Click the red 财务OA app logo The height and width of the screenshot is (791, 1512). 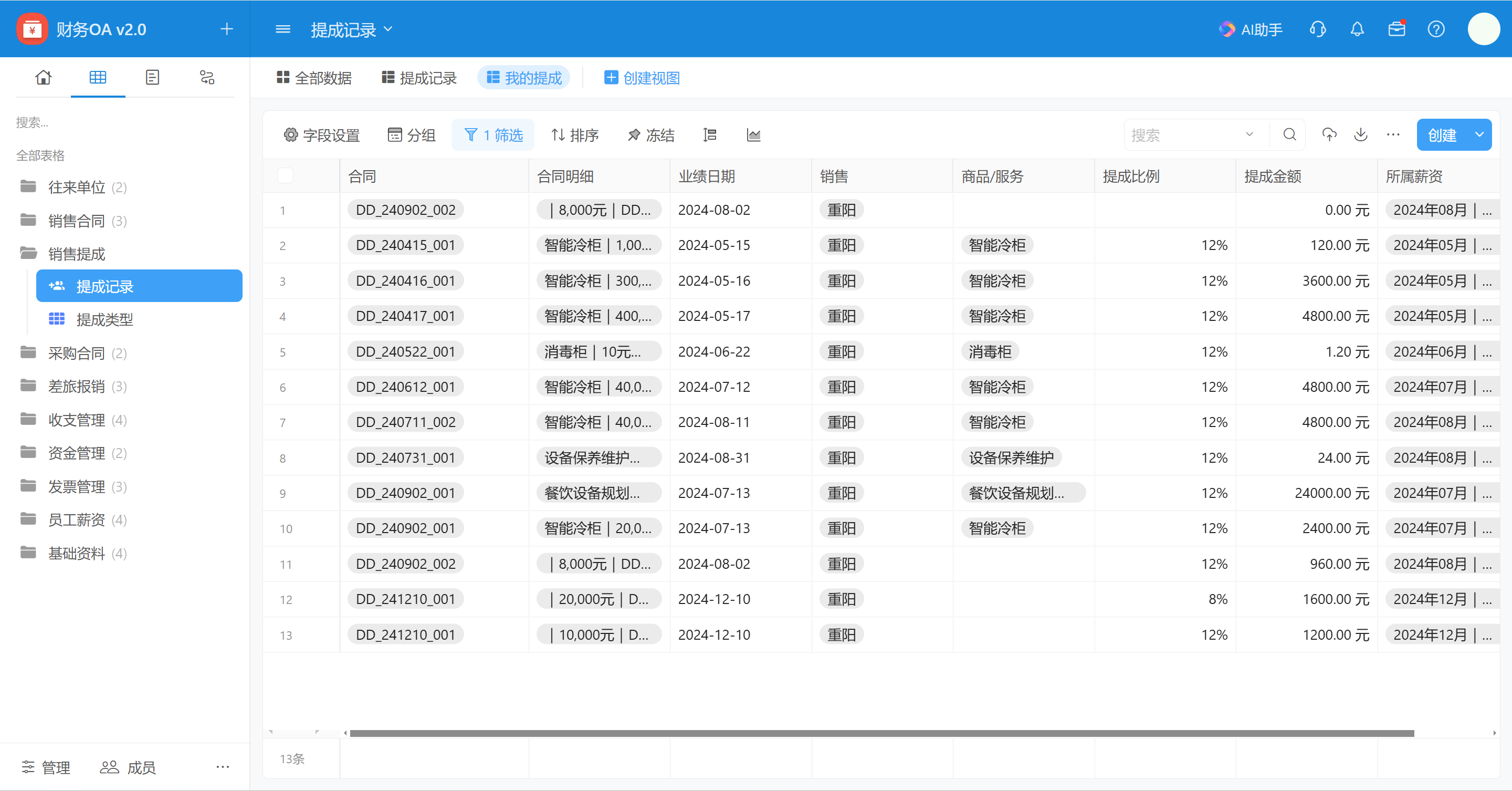click(x=32, y=29)
